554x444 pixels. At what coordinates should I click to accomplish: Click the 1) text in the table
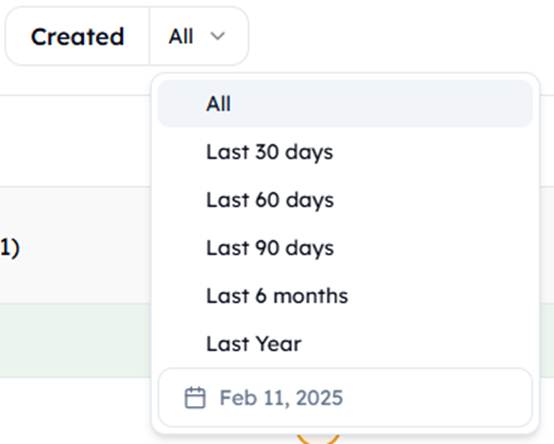[10, 248]
